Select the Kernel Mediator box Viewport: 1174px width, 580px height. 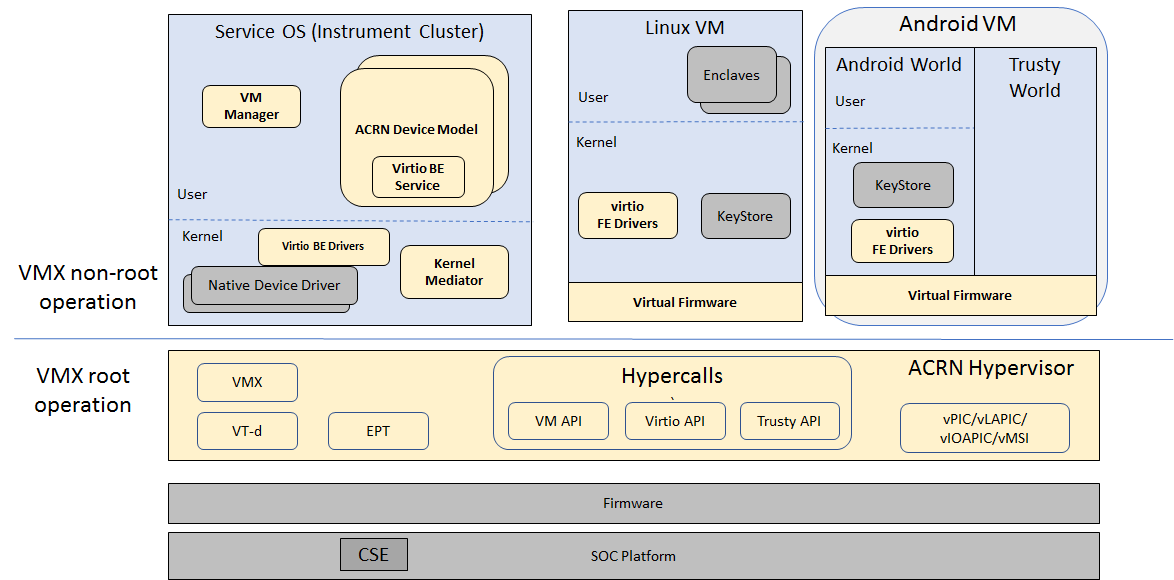[x=454, y=272]
